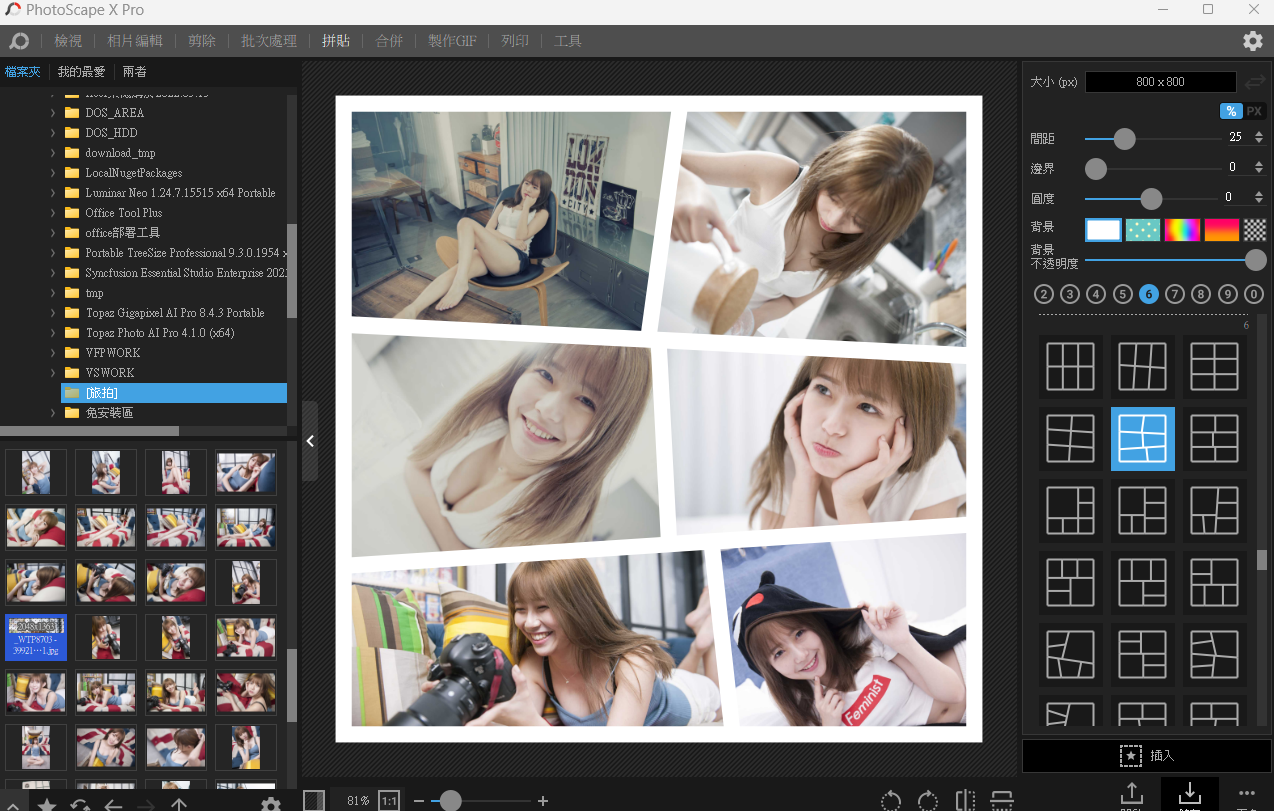The width and height of the screenshot is (1274, 811).
Task: Pick the teal polka dot pattern swatch
Action: tap(1143, 230)
